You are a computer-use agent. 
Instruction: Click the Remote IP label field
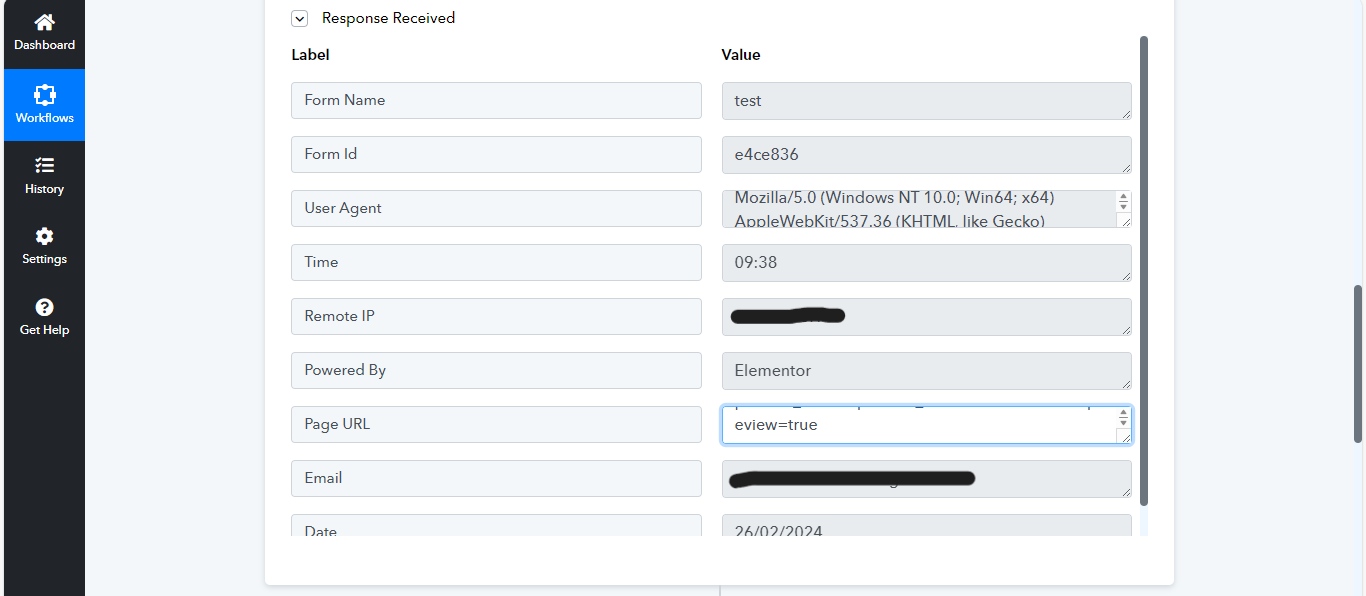[x=496, y=316]
